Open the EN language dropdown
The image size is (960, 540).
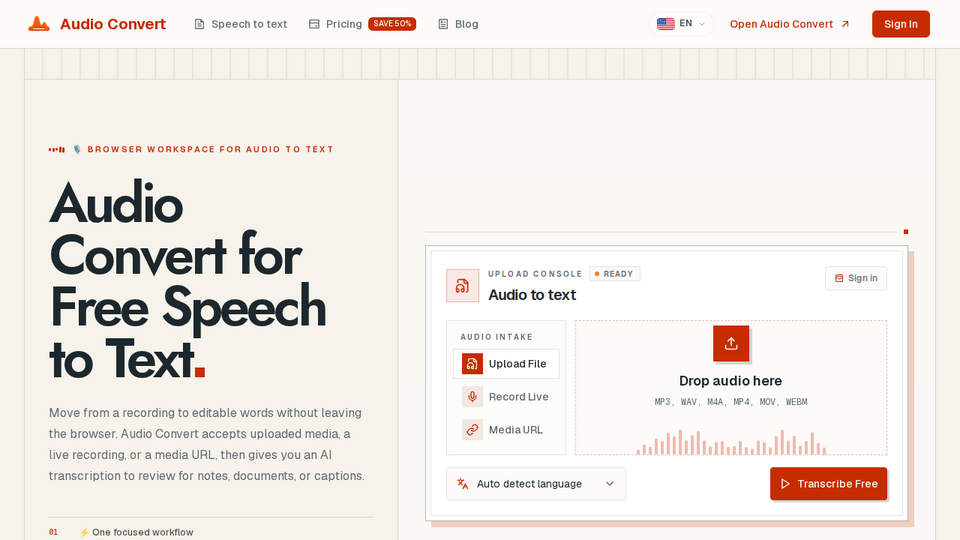point(681,24)
